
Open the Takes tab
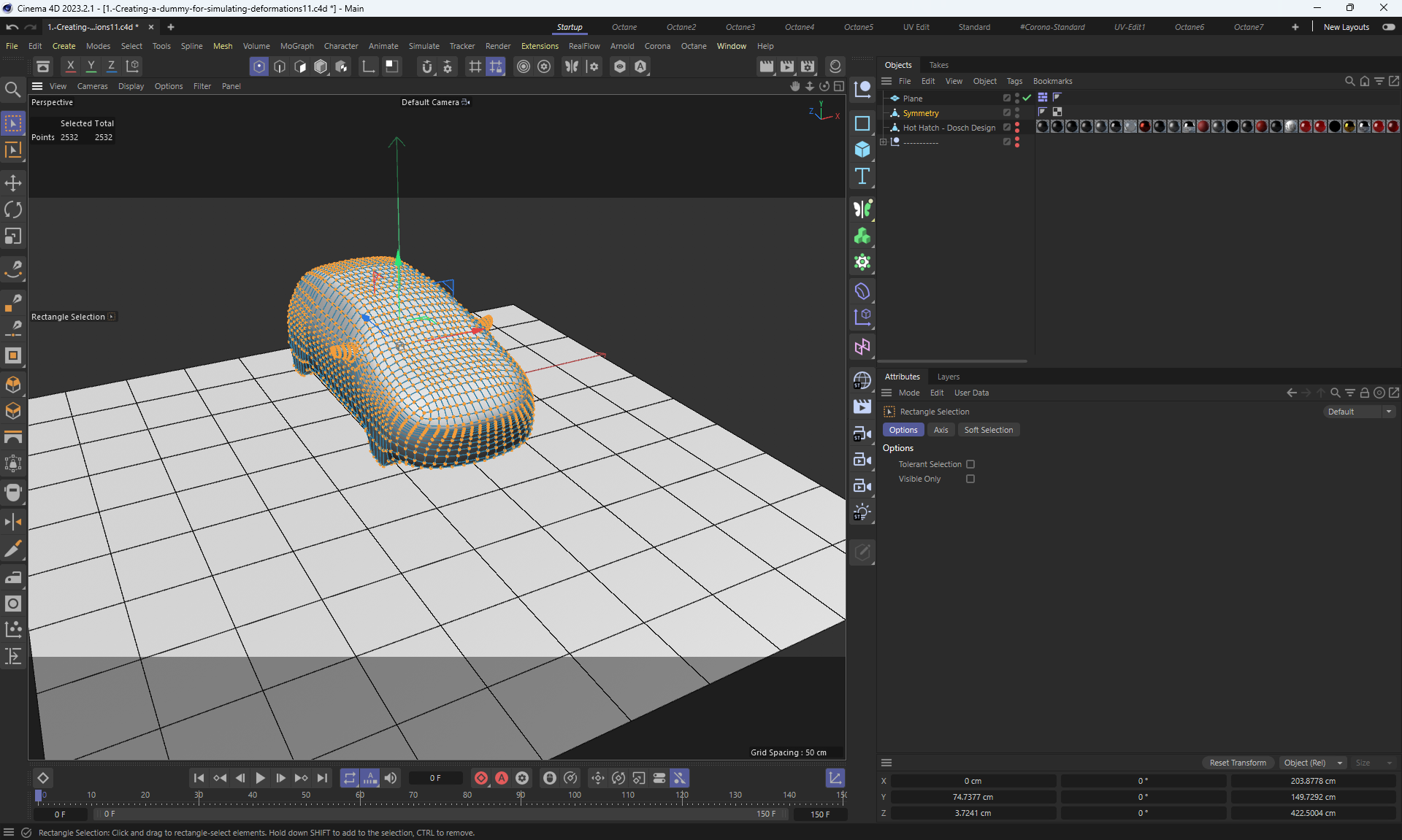coord(938,65)
